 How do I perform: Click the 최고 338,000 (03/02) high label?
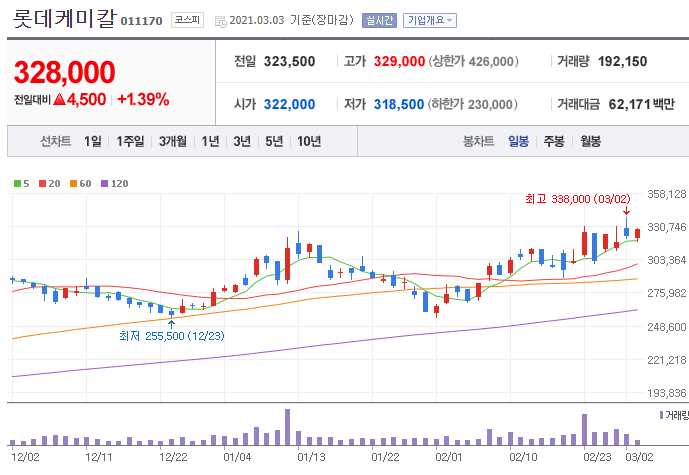pyautogui.click(x=577, y=199)
